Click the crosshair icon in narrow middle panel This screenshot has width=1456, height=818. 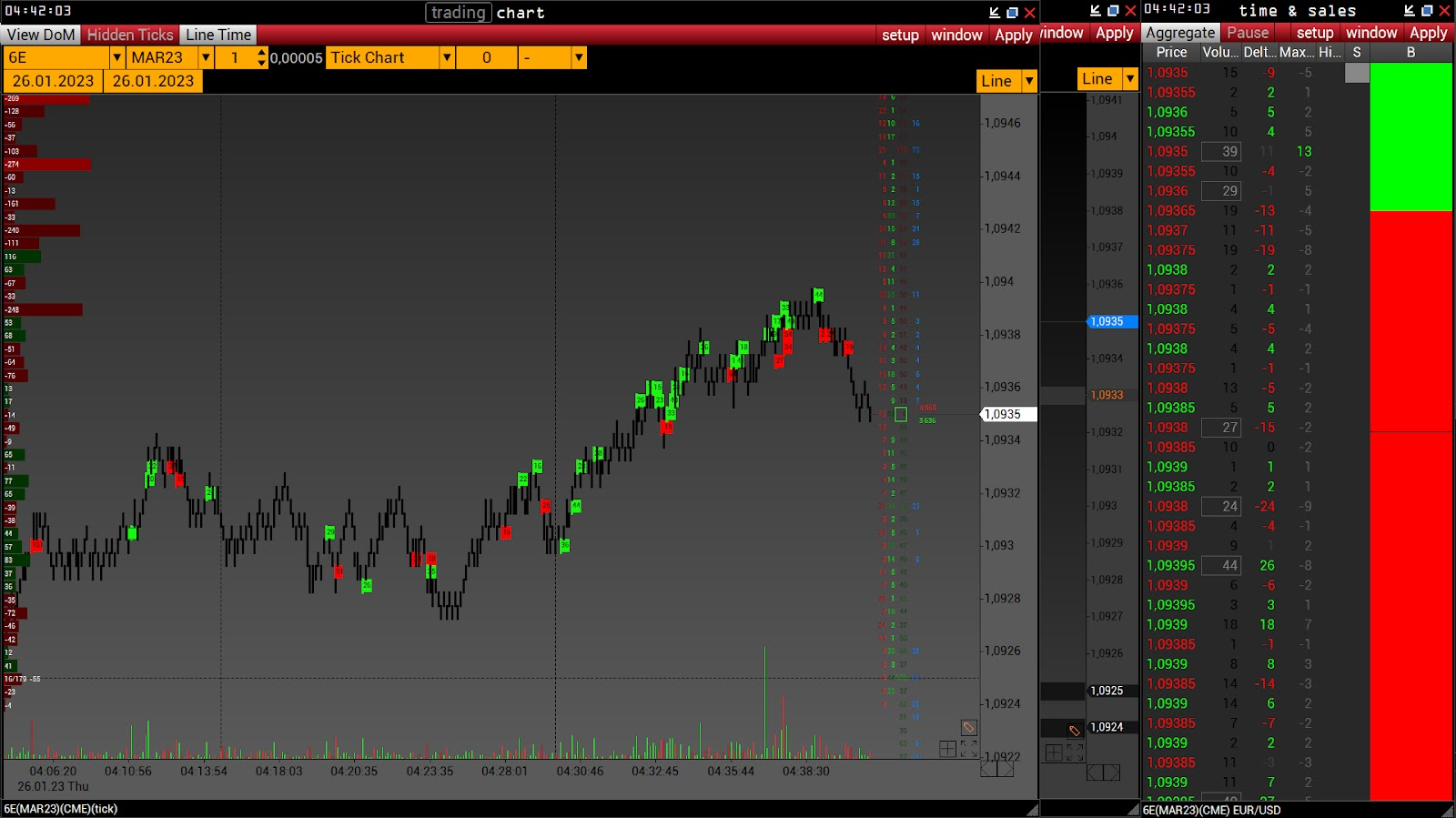coord(1054,752)
